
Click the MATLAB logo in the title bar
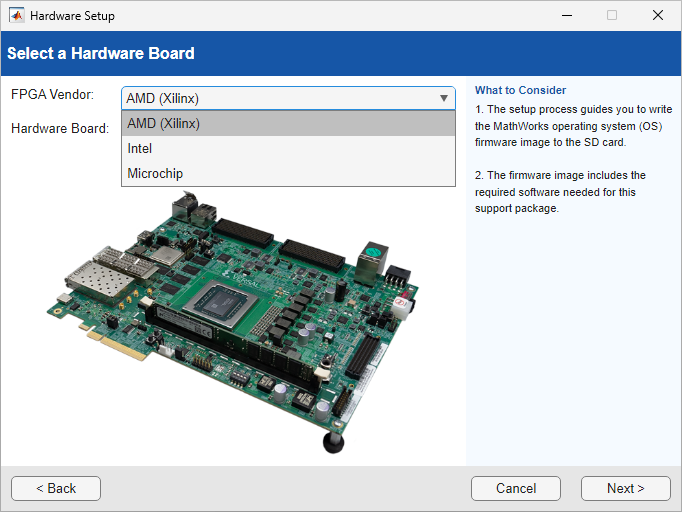(17, 16)
